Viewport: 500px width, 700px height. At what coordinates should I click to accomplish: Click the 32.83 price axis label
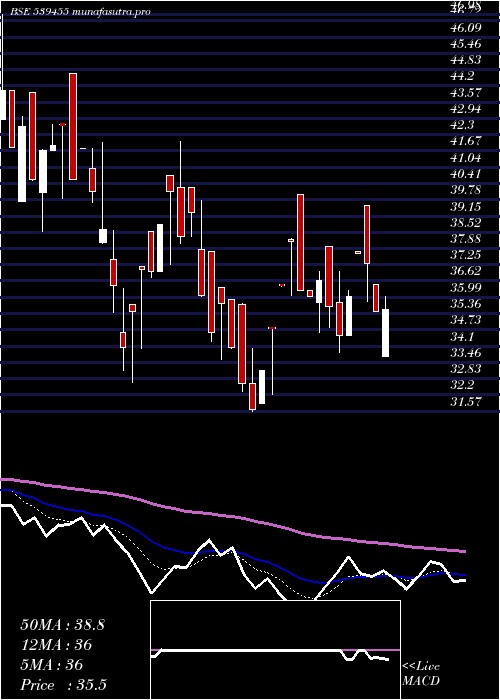coord(466,368)
